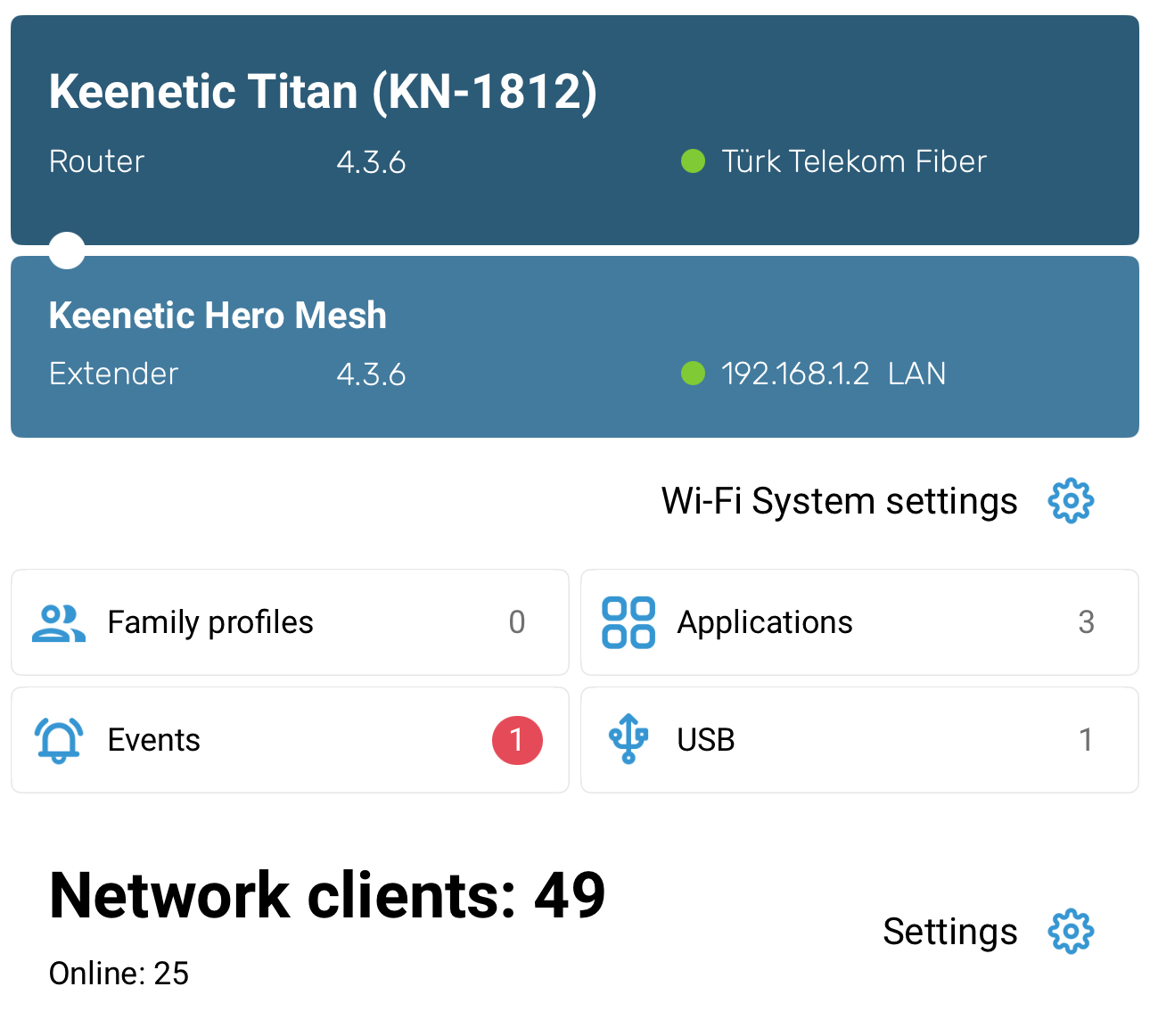This screenshot has height=1036, width=1150.
Task: Click the Applications grid icon
Action: click(x=628, y=622)
